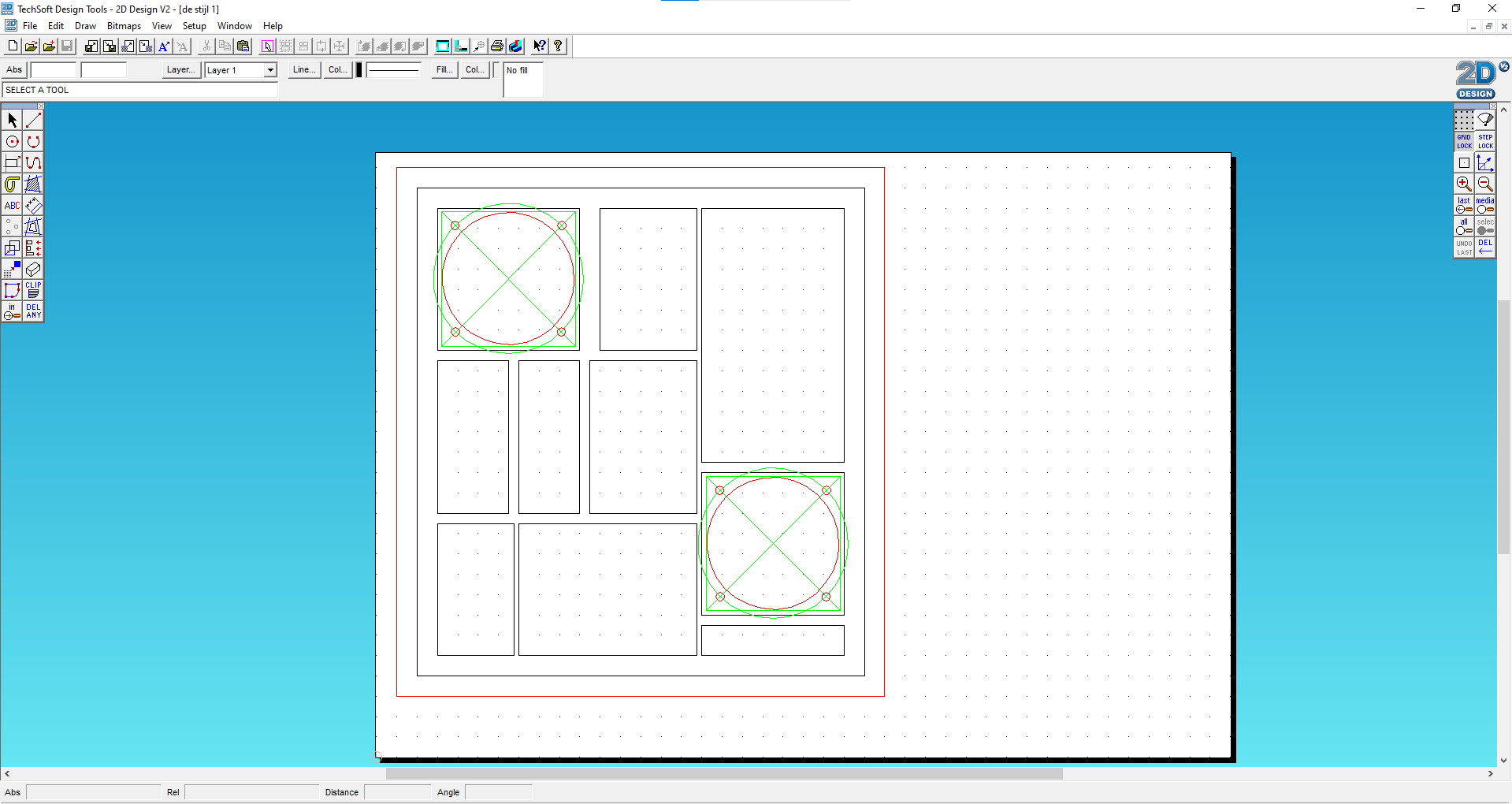Click the black line colour swatch

click(x=359, y=70)
